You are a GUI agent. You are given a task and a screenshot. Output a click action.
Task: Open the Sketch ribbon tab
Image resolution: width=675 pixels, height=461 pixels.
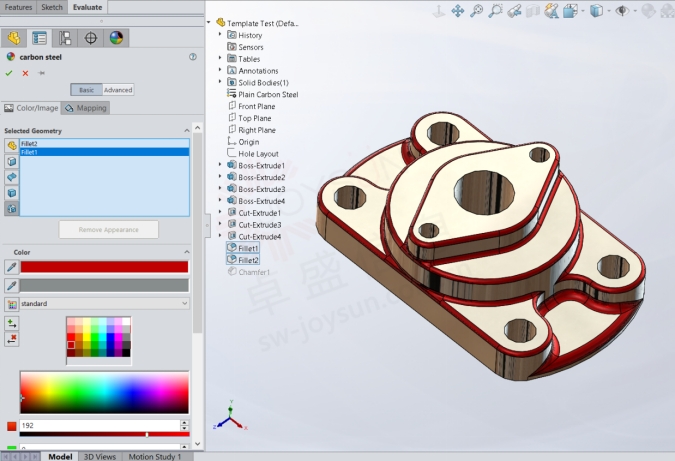pos(52,6)
